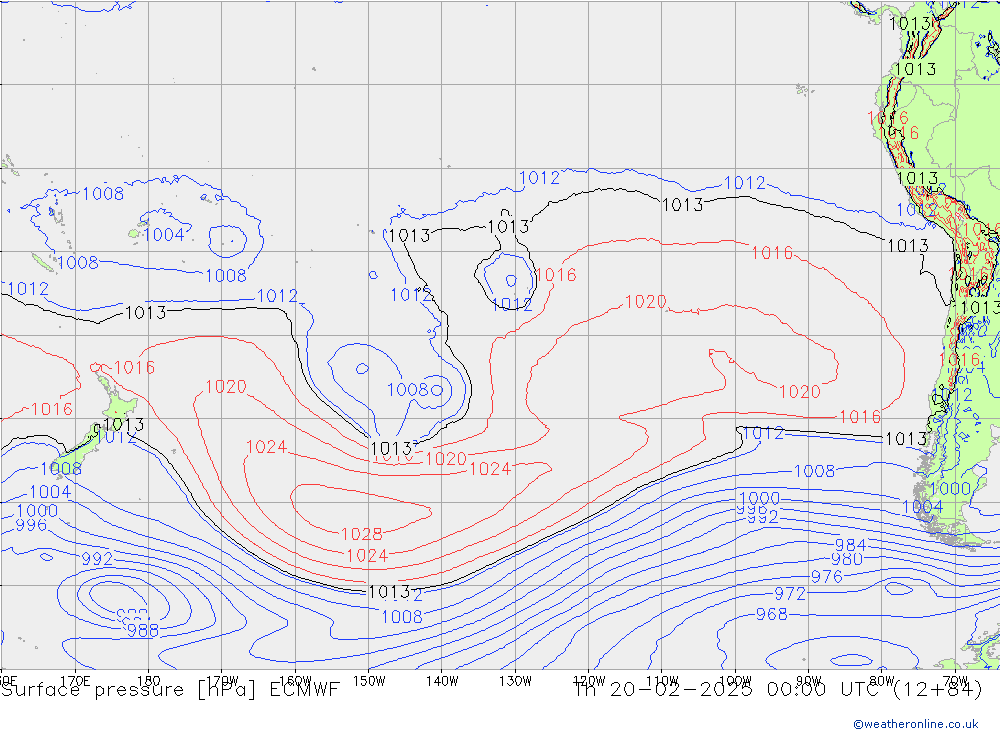
Task: Click the 988 low pressure contour label
Action: [143, 630]
